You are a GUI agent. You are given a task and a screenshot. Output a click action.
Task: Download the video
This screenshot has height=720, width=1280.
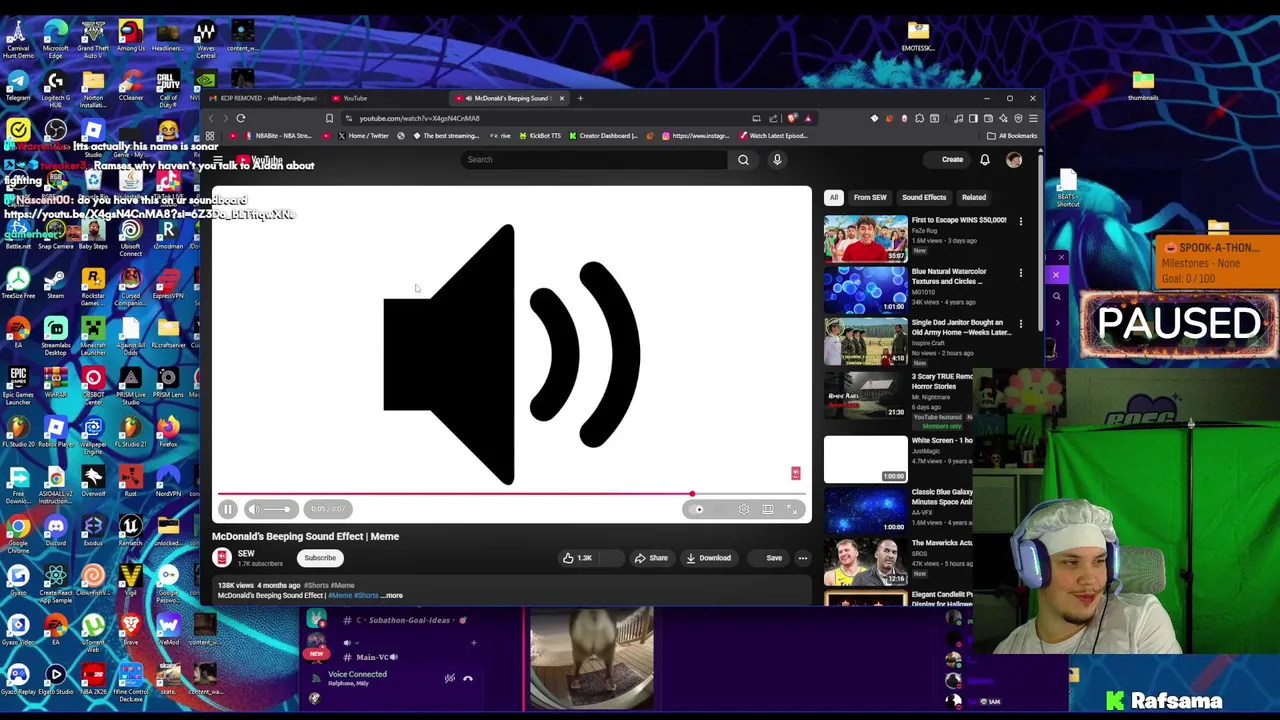(x=708, y=558)
